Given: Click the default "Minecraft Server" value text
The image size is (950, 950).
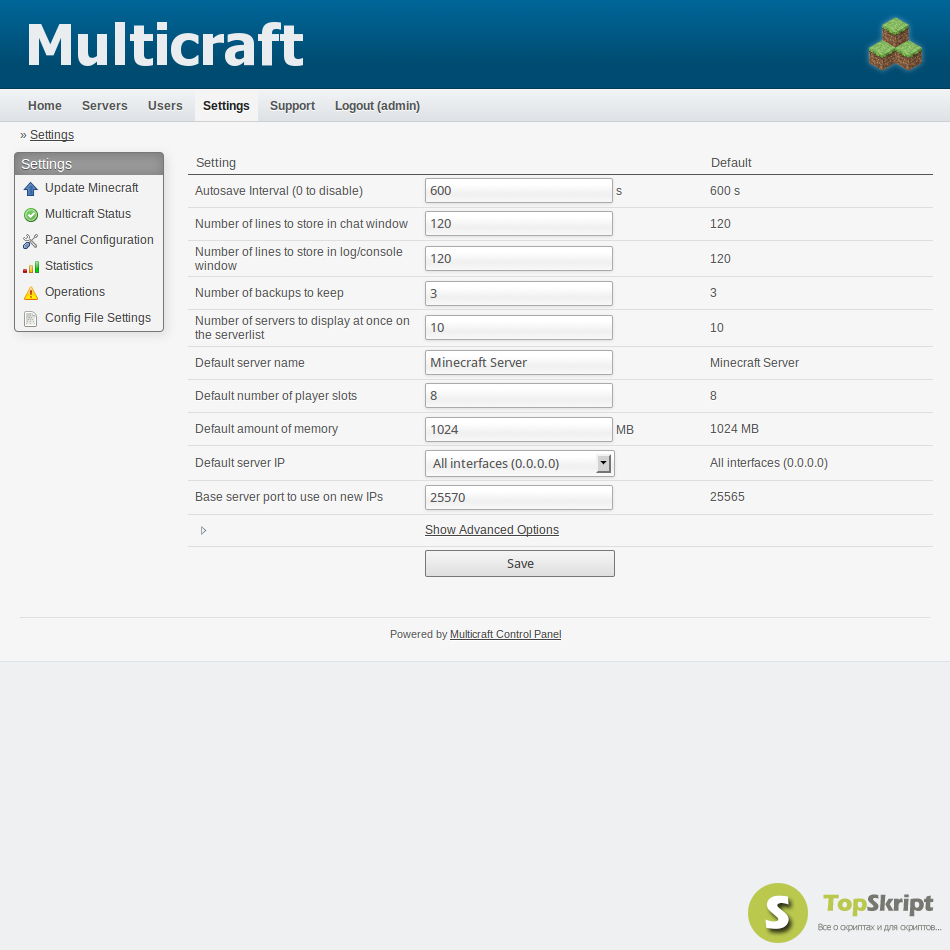Looking at the screenshot, I should (x=754, y=363).
